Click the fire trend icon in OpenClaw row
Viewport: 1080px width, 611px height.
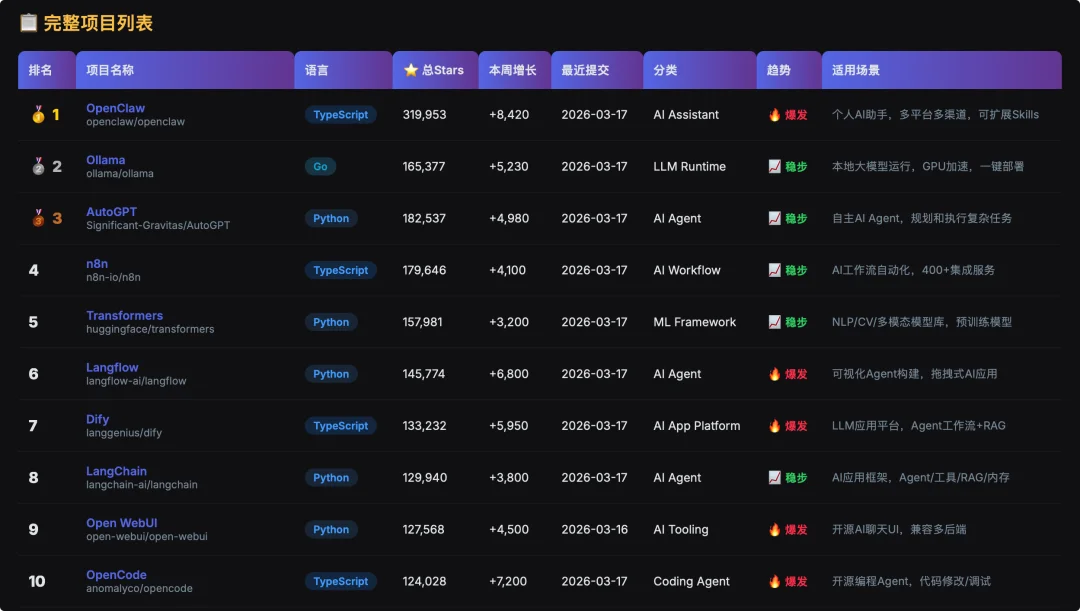(x=774, y=115)
